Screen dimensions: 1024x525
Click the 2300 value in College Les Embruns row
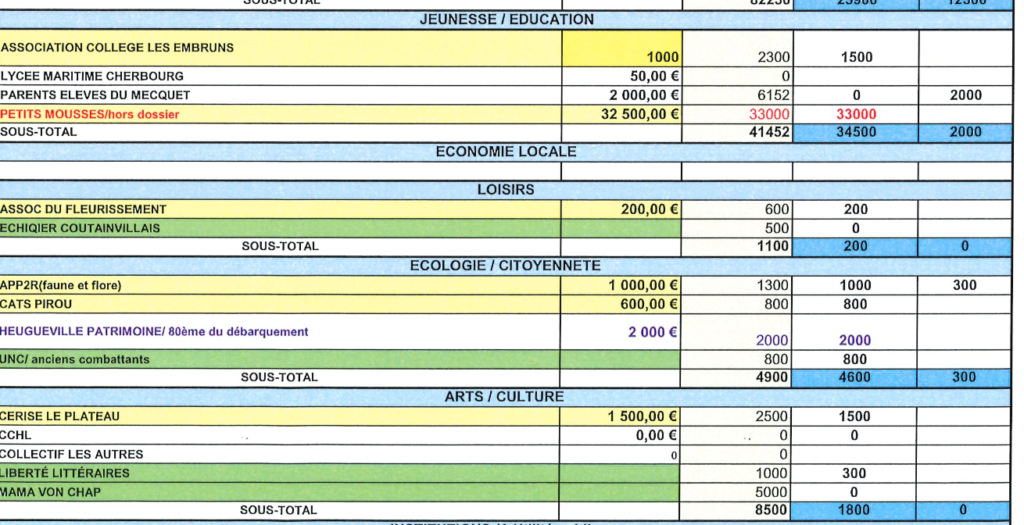point(774,57)
